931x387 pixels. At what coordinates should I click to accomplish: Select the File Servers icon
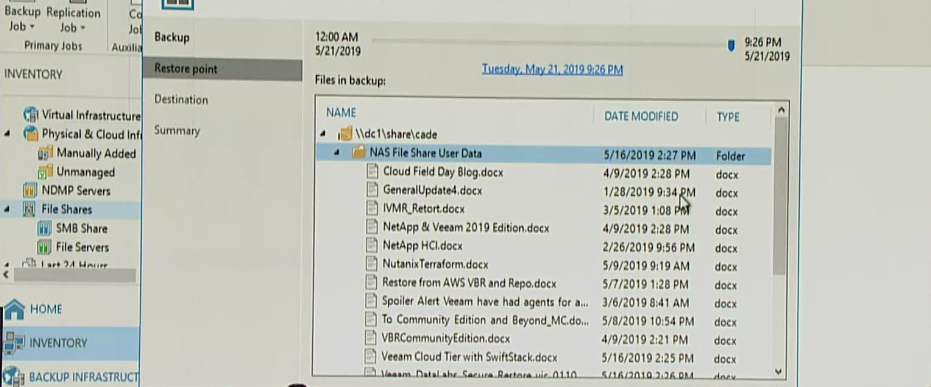click(44, 247)
